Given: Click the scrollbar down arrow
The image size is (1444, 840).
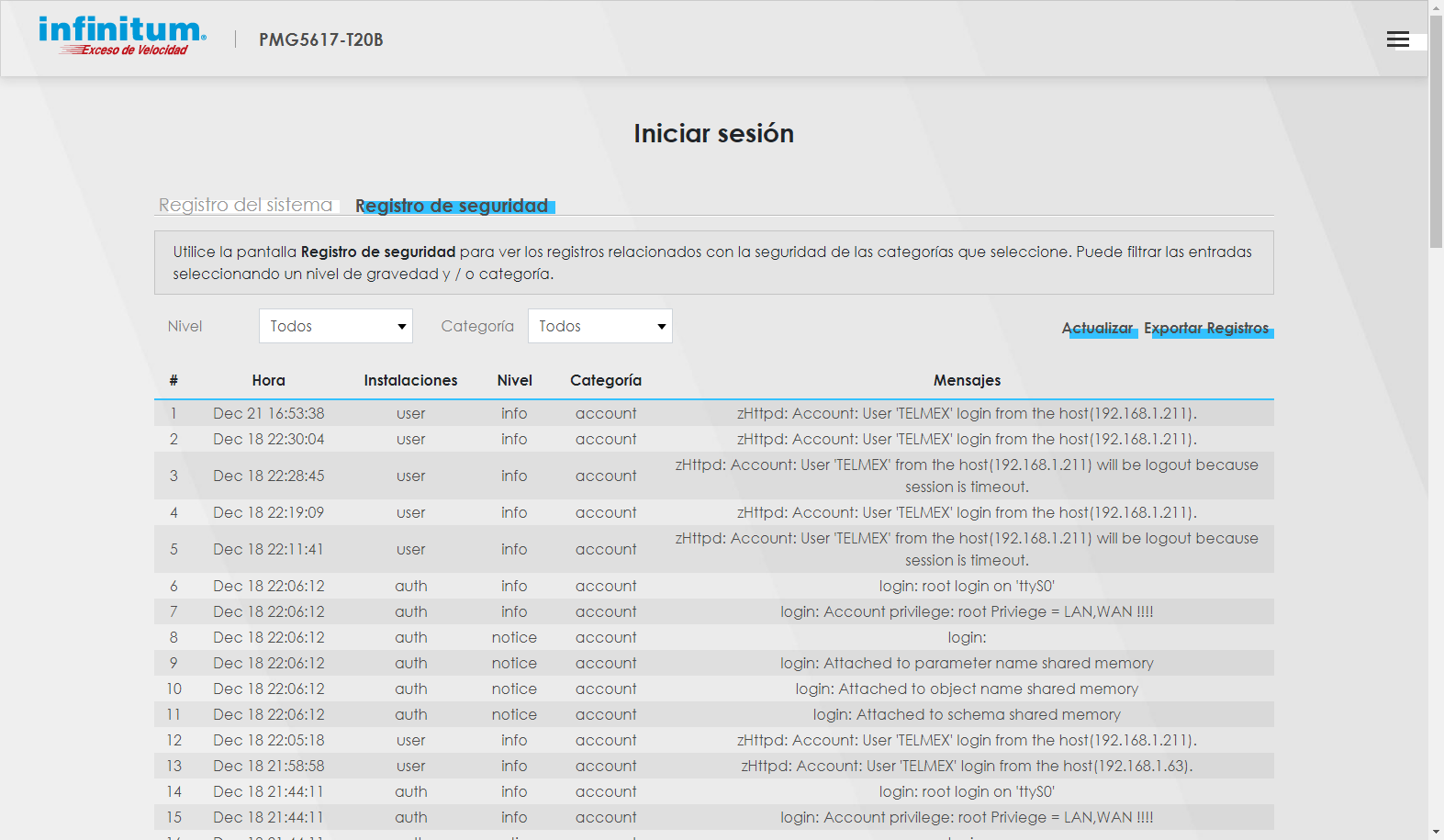Looking at the screenshot, I should coord(1436,832).
